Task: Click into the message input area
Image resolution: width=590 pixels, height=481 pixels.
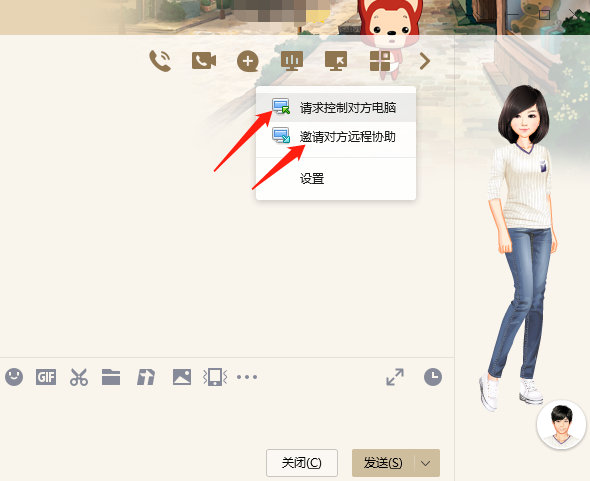Action: click(226, 418)
